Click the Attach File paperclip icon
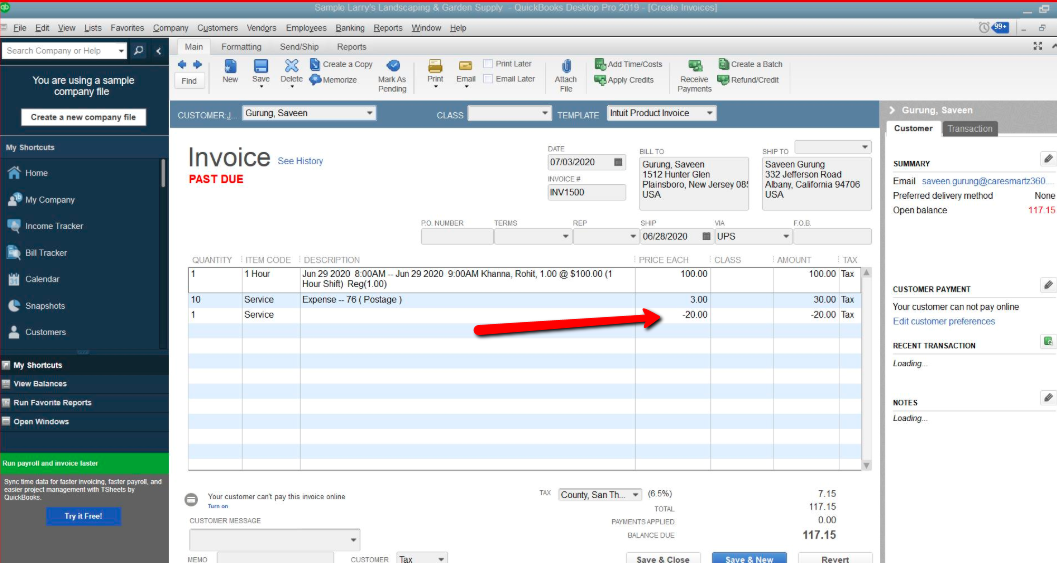This screenshot has width=1057, height=563. tap(565, 66)
